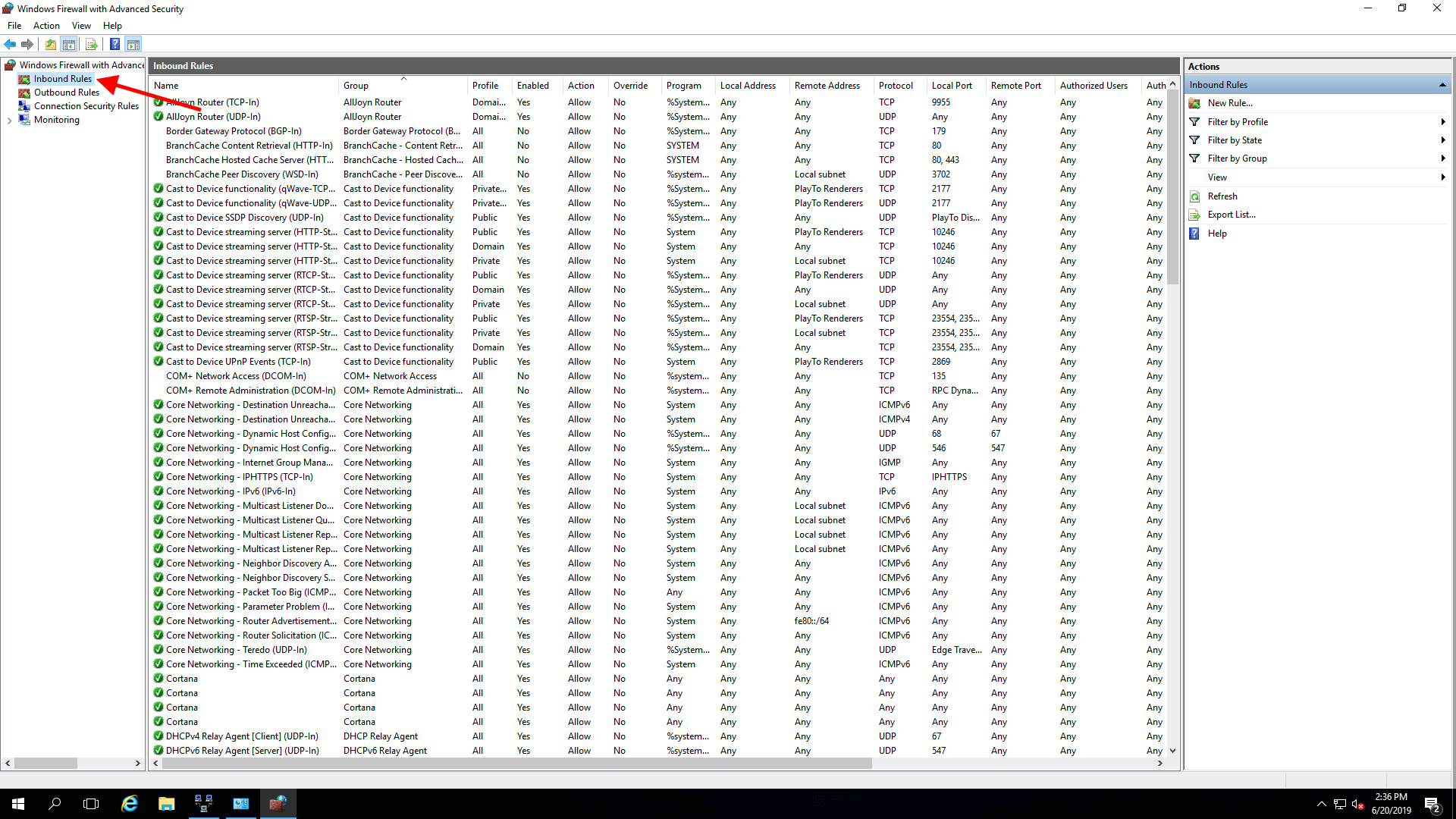
Task: Open the File menu
Action: pyautogui.click(x=14, y=26)
